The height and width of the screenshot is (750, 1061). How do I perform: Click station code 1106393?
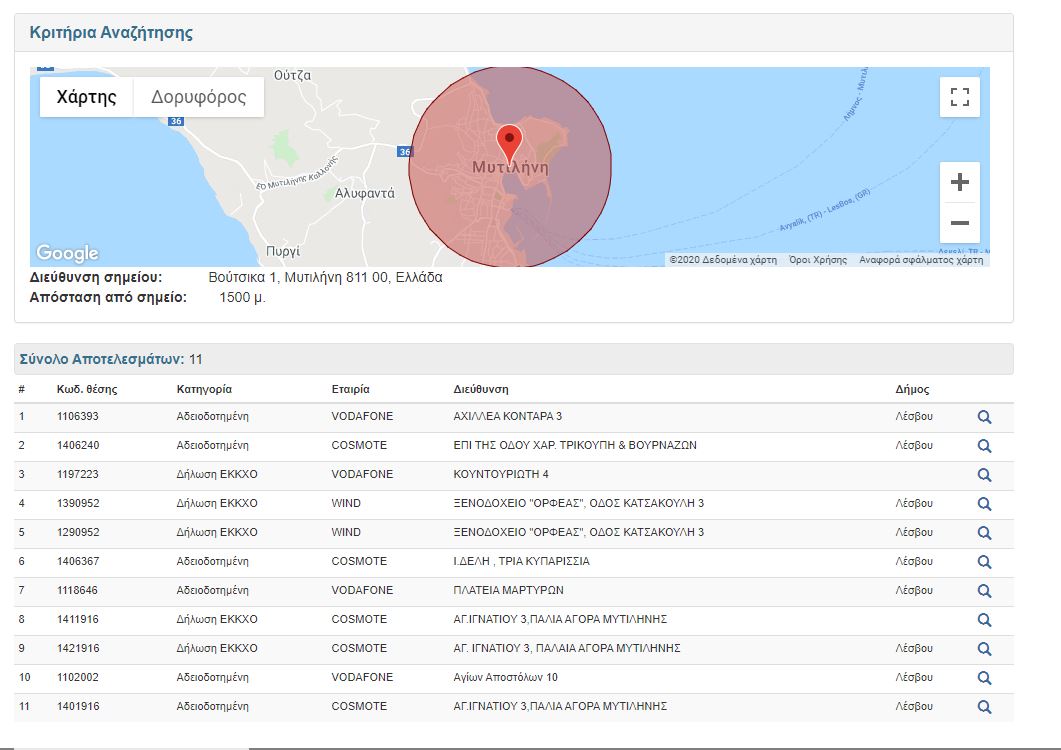78,416
